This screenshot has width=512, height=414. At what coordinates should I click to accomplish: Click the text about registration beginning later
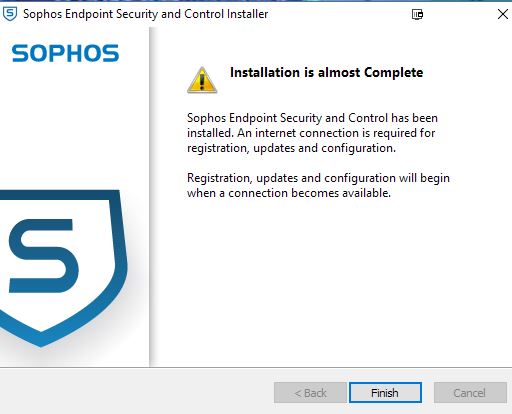(318, 185)
